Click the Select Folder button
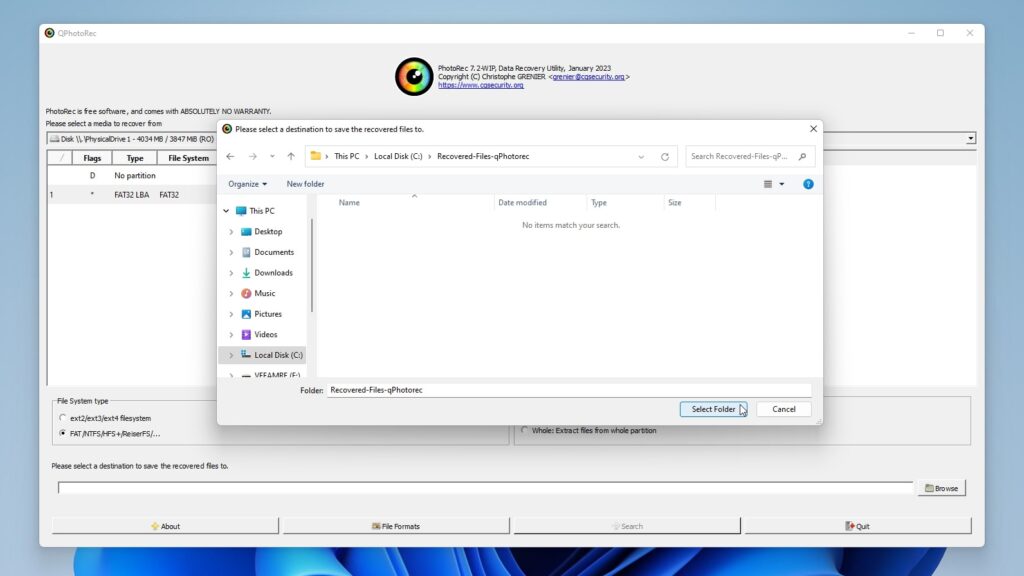This screenshot has height=576, width=1024. (x=713, y=409)
